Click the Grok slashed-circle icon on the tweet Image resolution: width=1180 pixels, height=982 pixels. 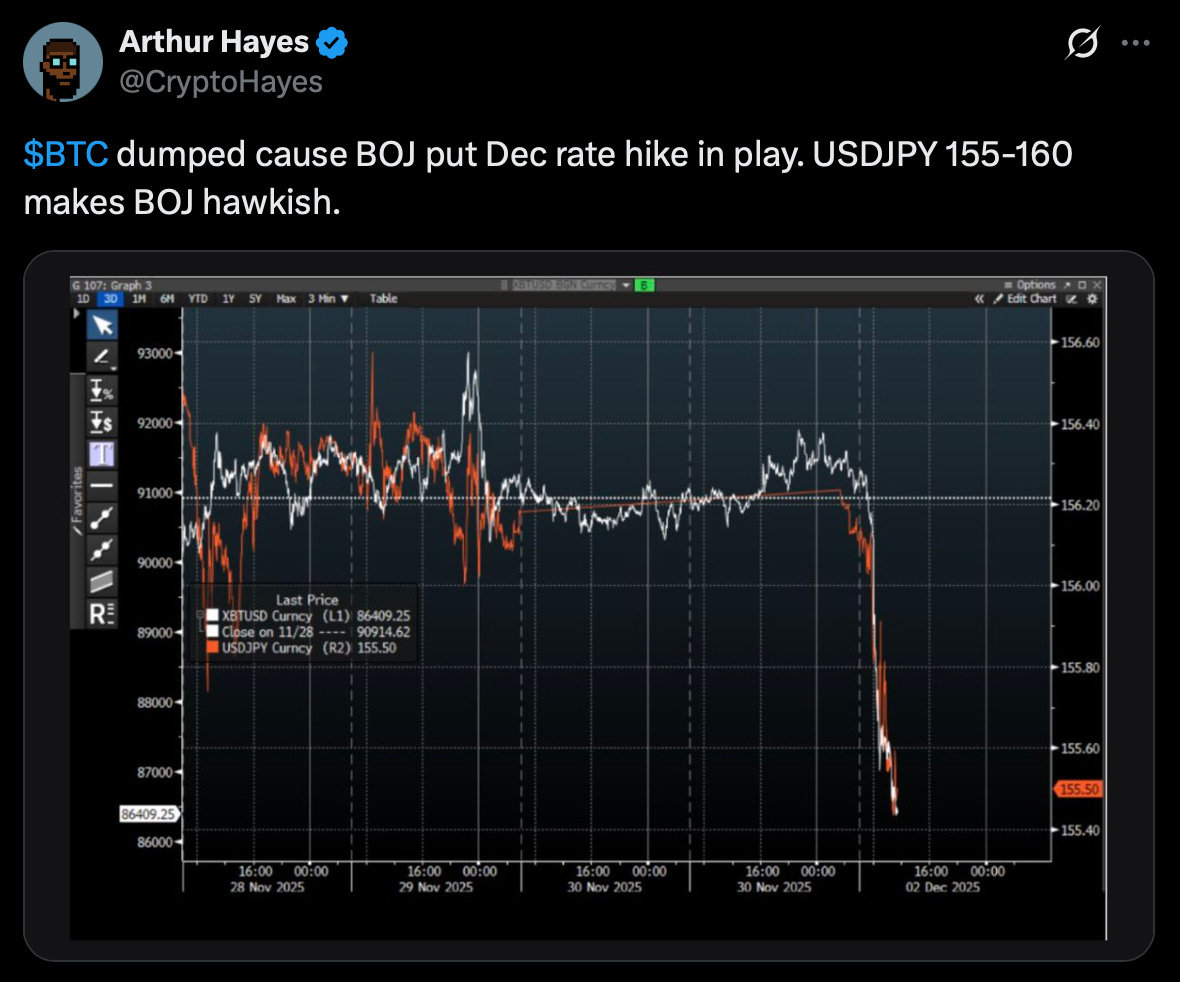click(x=1082, y=43)
